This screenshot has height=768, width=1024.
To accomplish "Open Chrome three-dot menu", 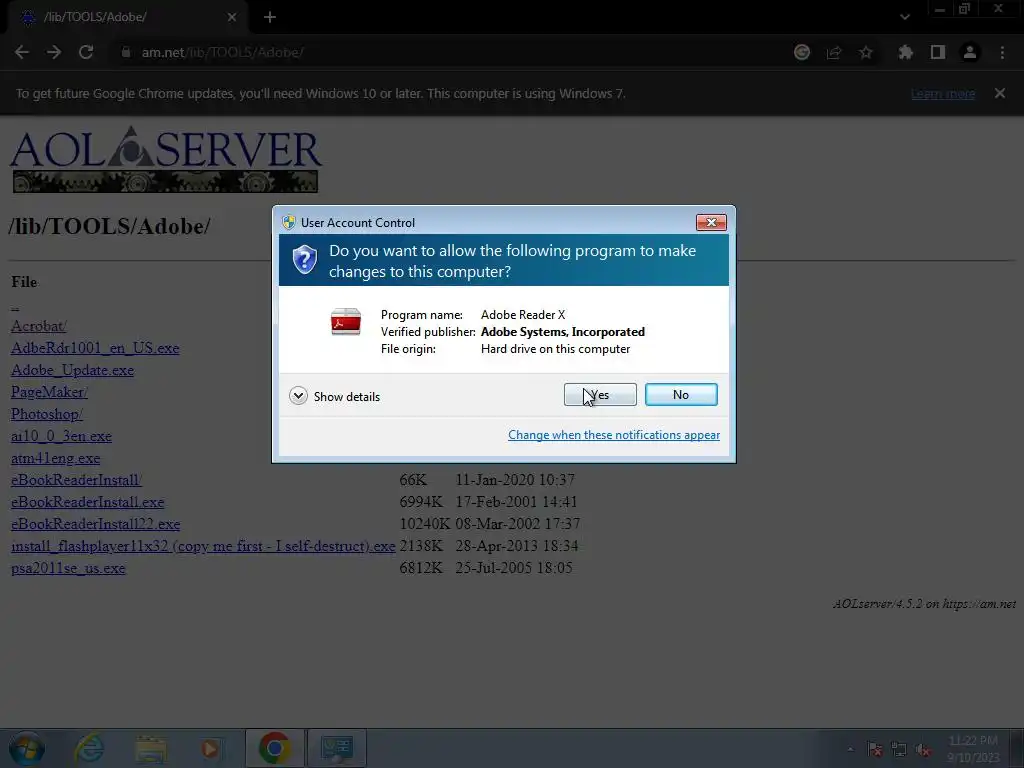I will [1002, 52].
